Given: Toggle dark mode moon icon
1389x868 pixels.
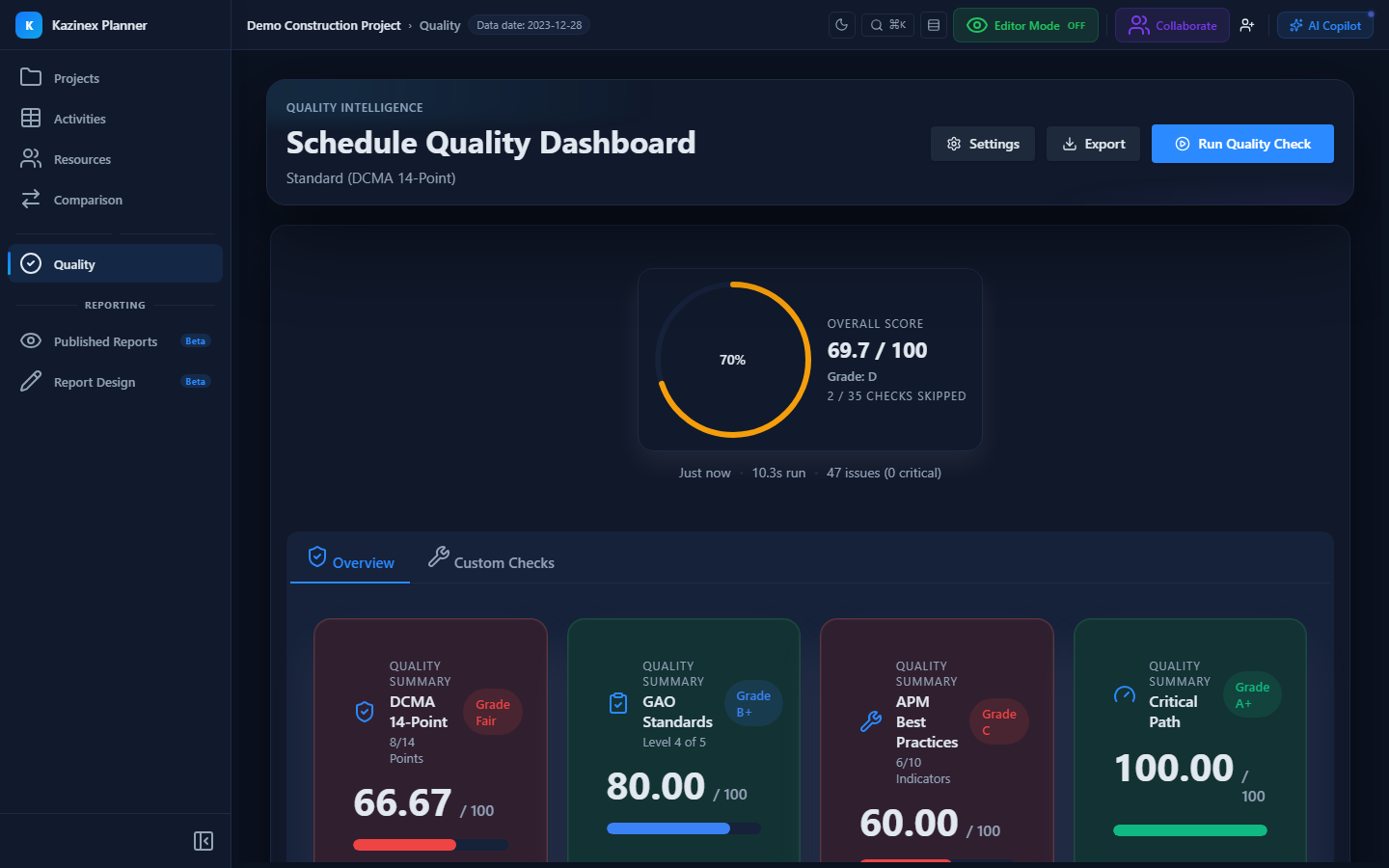Looking at the screenshot, I should pyautogui.click(x=842, y=25).
